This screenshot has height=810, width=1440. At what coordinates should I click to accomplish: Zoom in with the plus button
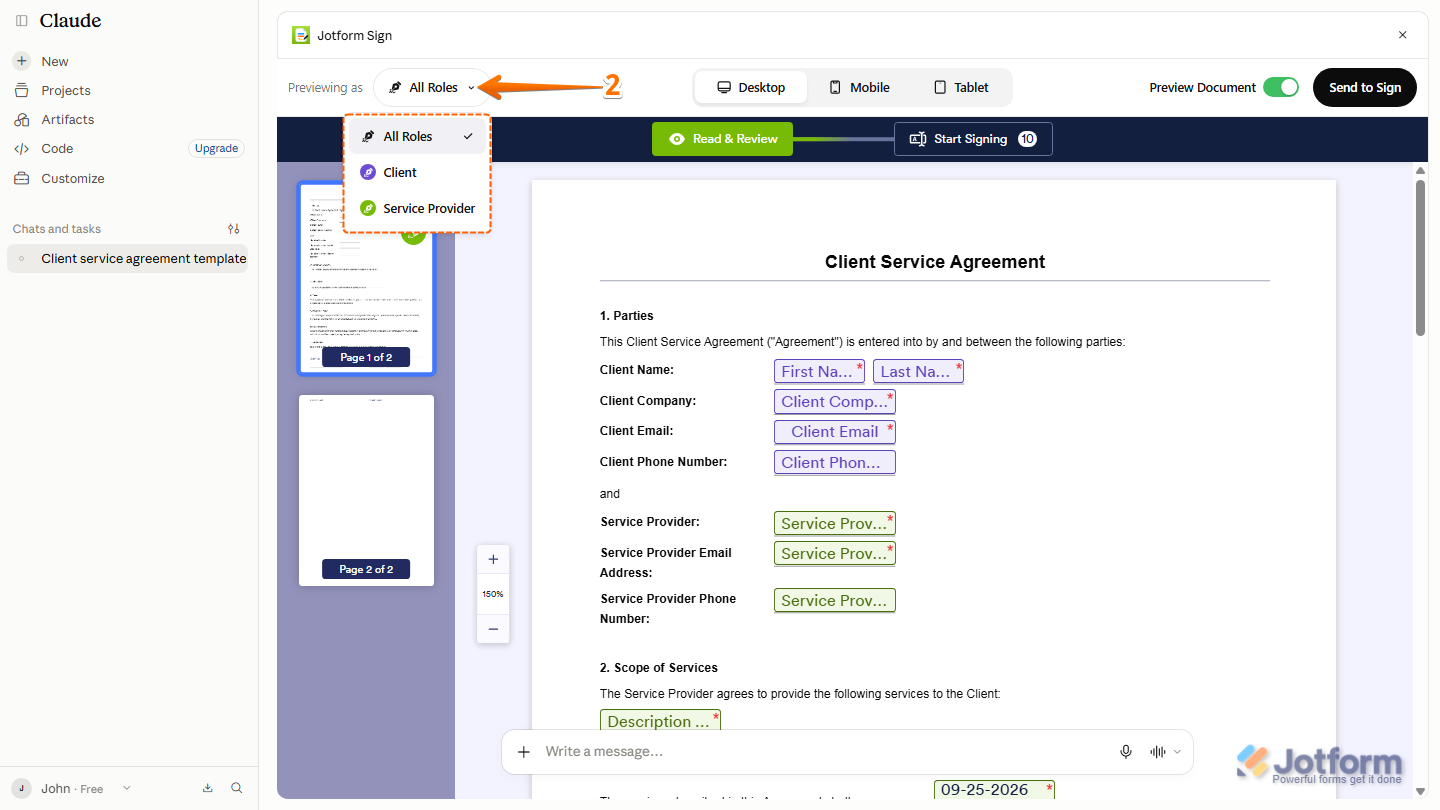493,560
